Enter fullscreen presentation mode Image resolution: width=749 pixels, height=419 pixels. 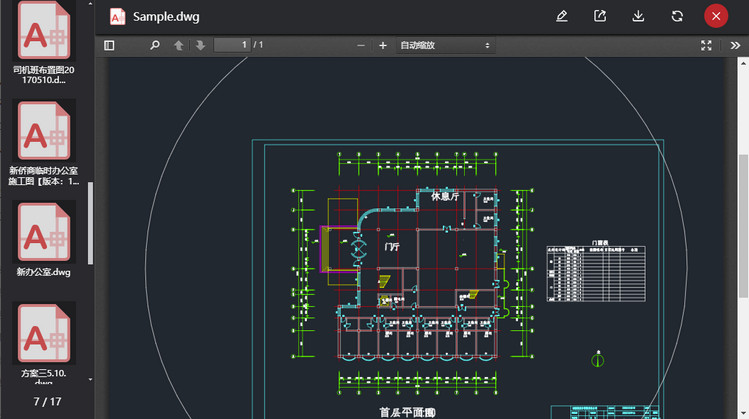point(707,45)
